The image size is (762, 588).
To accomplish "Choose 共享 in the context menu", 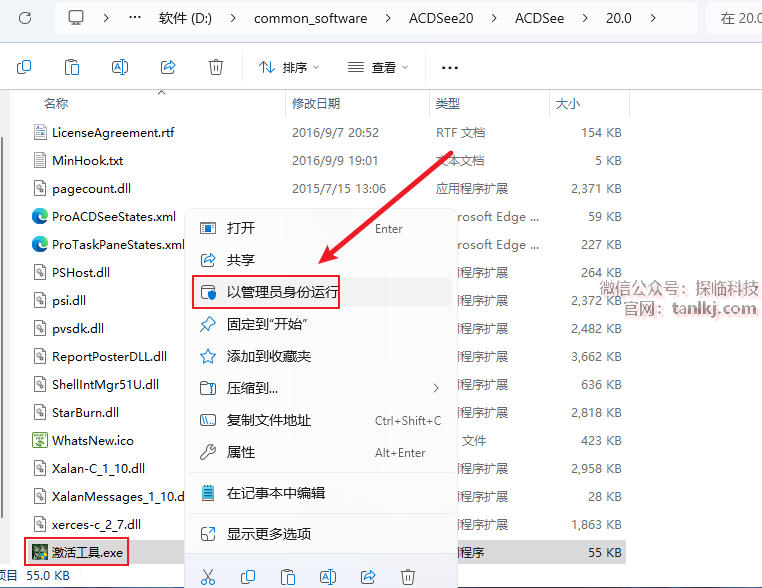I will point(321,260).
